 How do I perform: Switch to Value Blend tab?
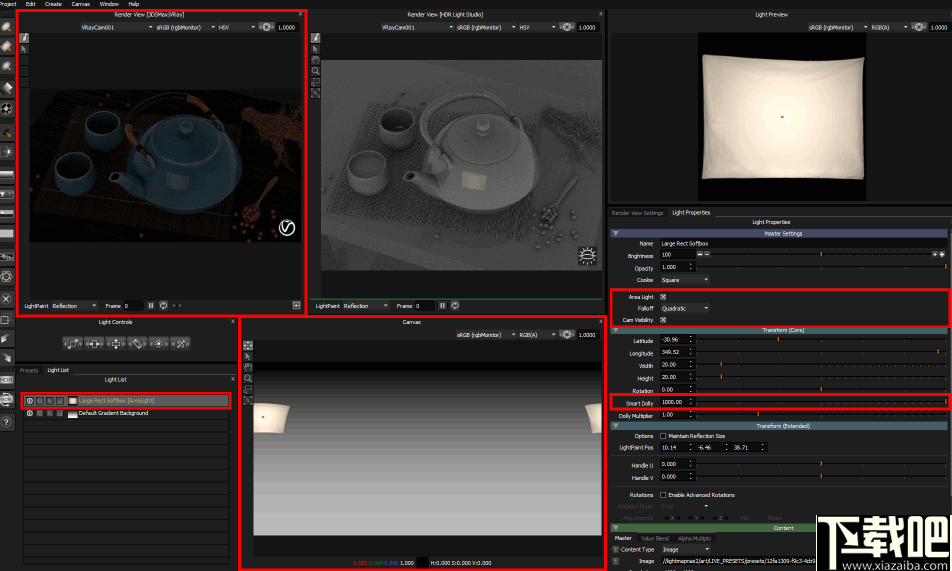tap(654, 538)
